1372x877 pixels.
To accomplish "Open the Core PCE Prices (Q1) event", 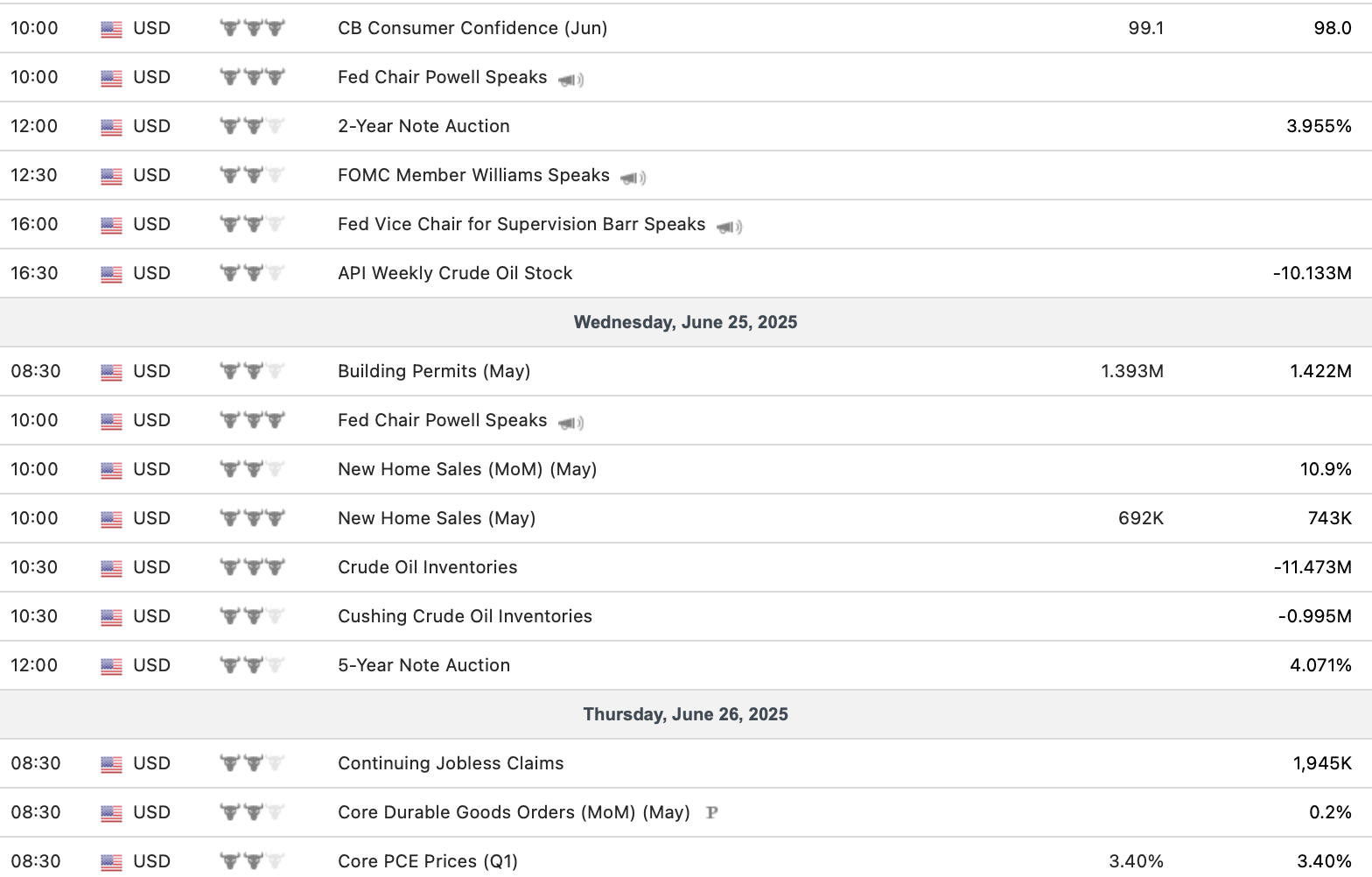I will coord(428,861).
